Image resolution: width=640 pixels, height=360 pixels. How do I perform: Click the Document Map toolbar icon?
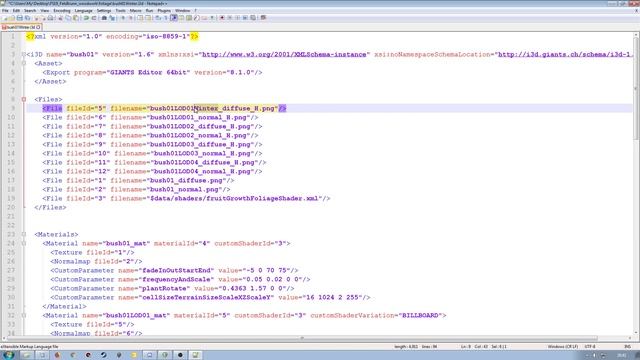(189, 18)
